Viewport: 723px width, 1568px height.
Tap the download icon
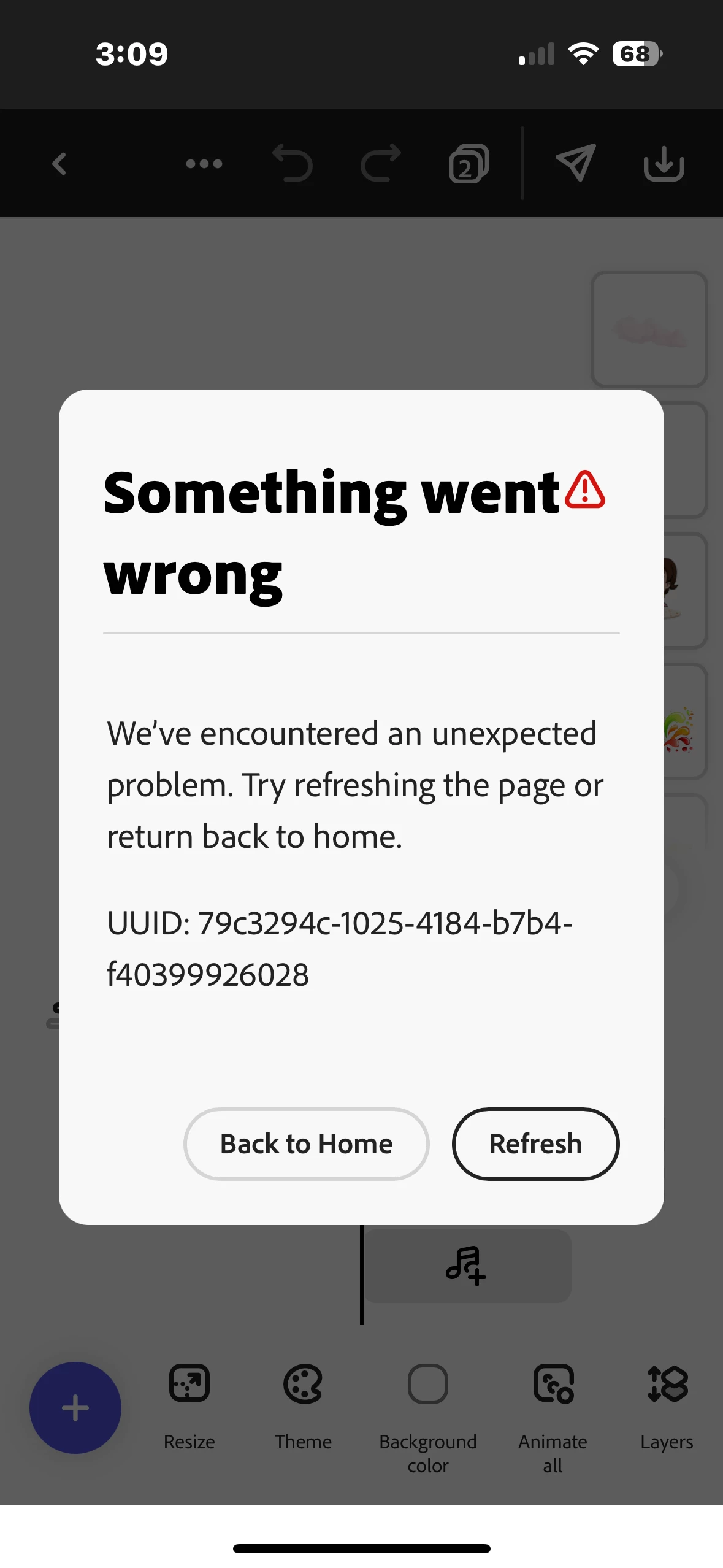[x=664, y=164]
